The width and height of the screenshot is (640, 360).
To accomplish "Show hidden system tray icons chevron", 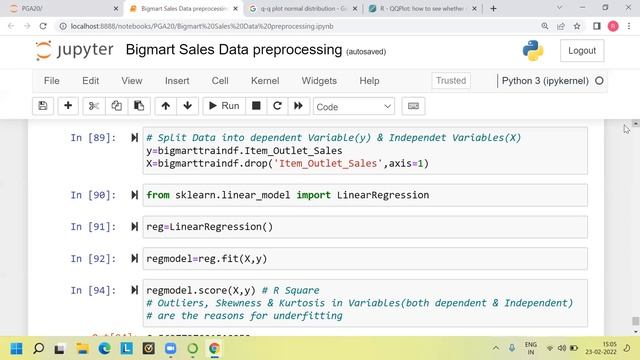I will (496, 348).
